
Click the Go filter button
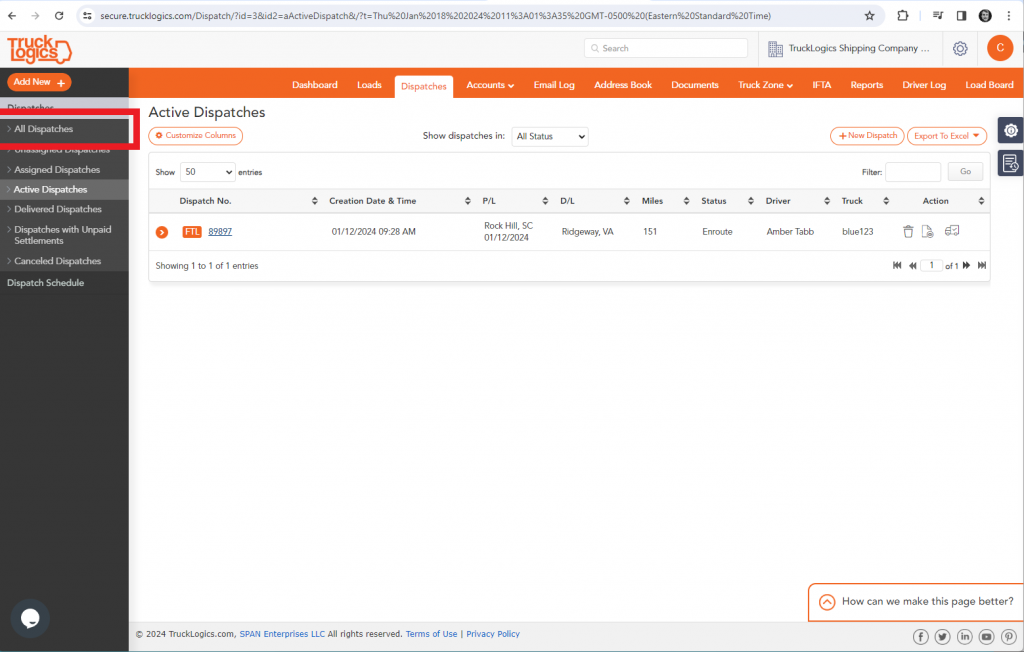tap(965, 171)
